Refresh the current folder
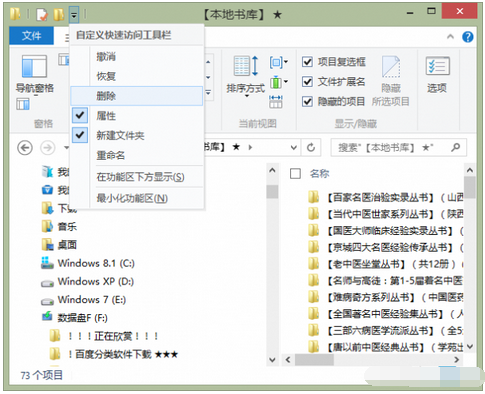 pyautogui.click(x=311, y=147)
